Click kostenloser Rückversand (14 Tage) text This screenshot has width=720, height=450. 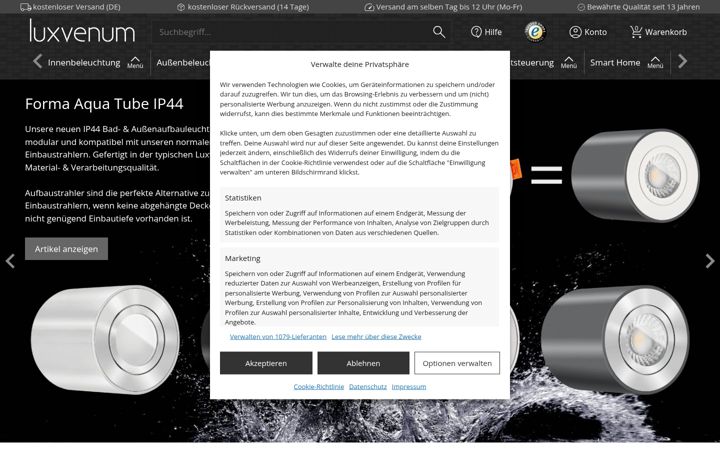[x=248, y=7]
